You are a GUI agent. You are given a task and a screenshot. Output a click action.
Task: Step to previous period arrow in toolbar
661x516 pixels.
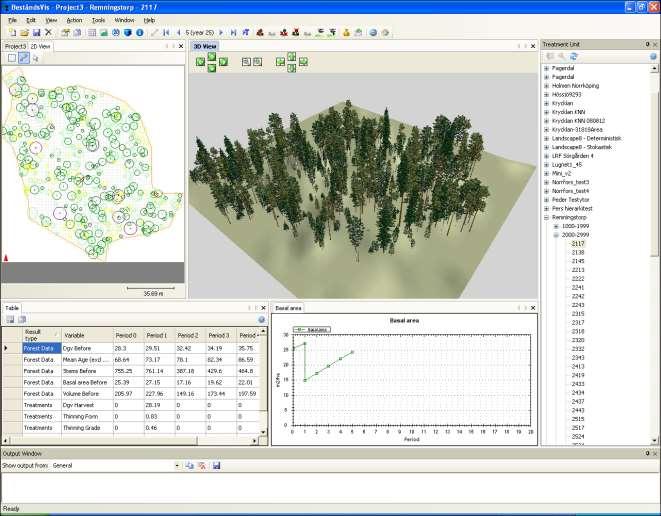point(178,32)
